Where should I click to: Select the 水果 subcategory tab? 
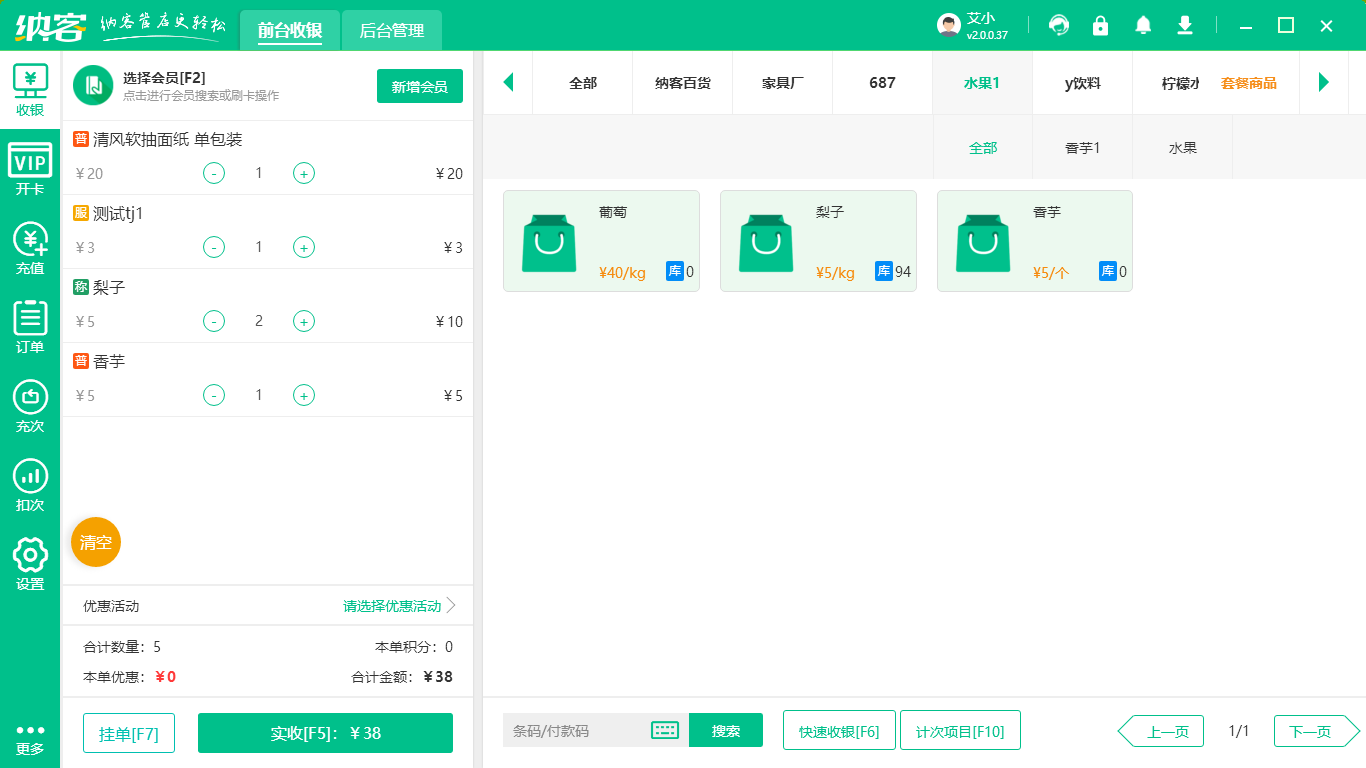tap(1183, 147)
